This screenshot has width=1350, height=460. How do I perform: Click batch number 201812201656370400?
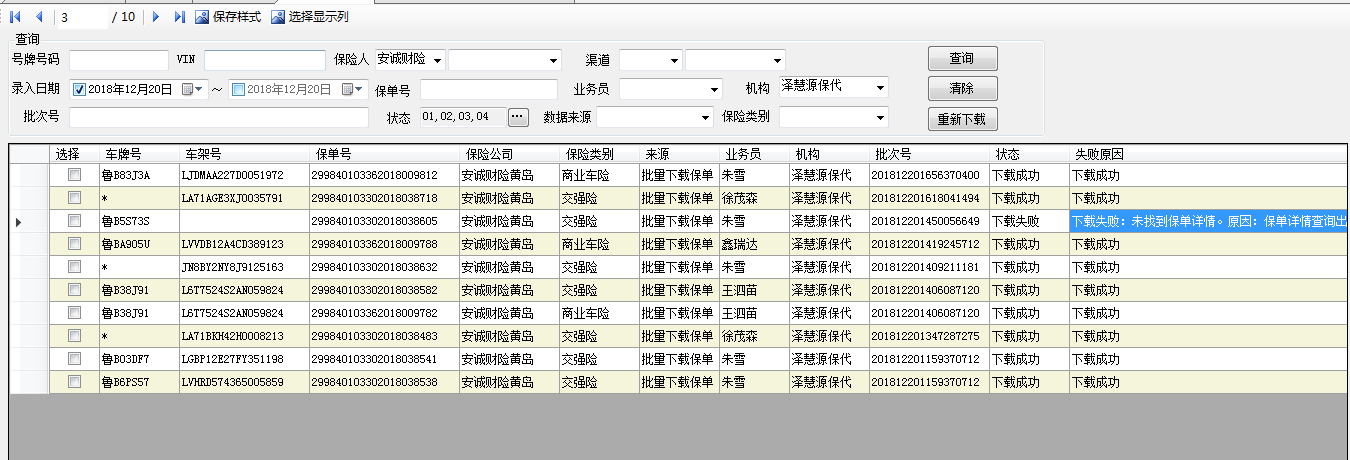tap(929, 175)
